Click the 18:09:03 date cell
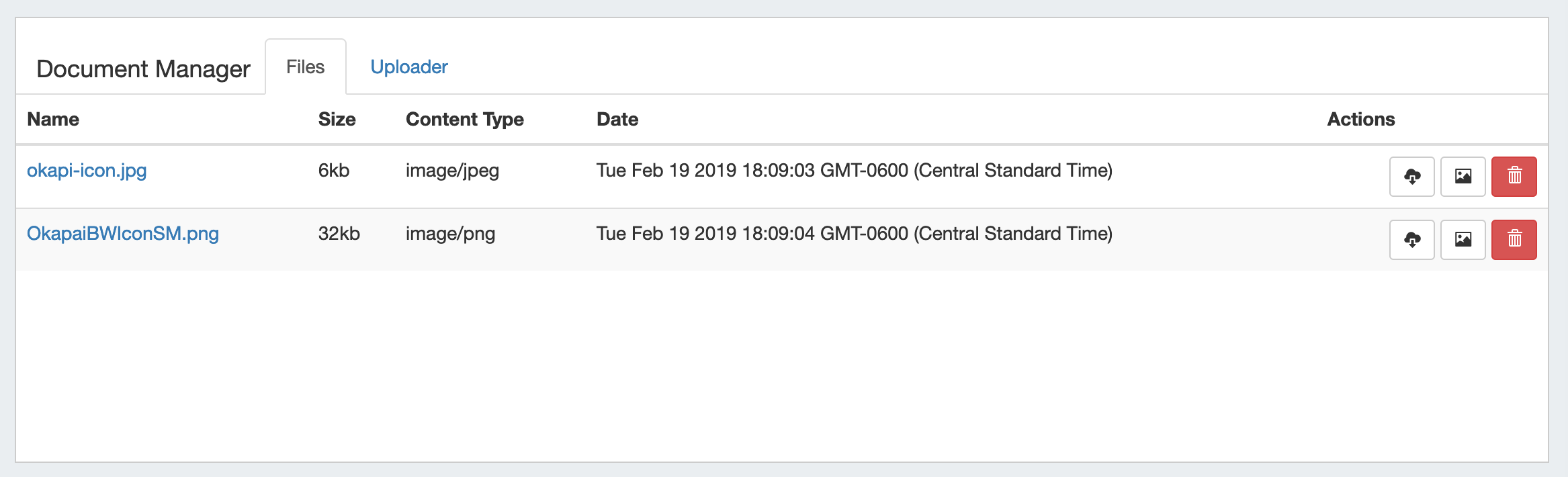Viewport: 1568px width, 477px height. [x=854, y=171]
